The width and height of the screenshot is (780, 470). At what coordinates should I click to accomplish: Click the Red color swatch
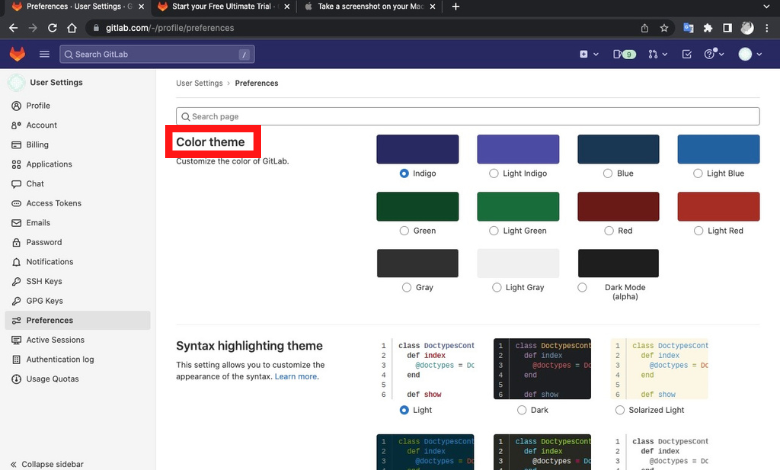coord(618,206)
